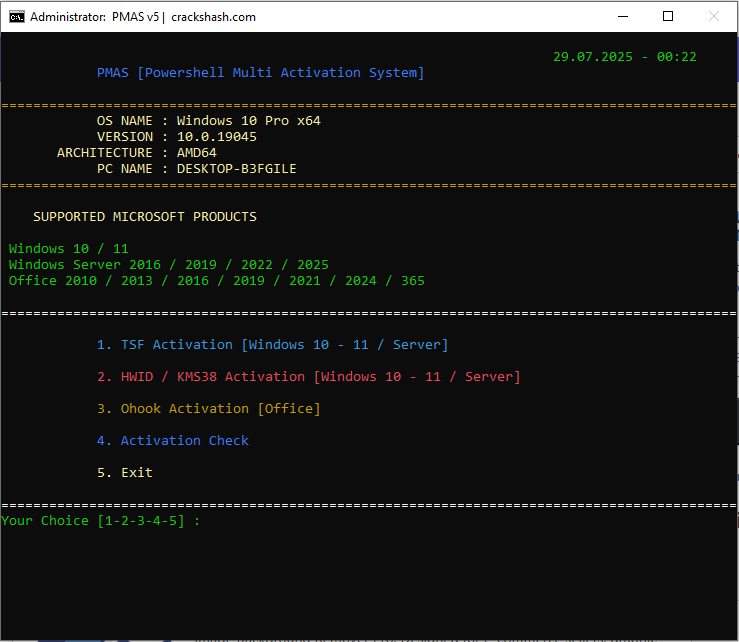The width and height of the screenshot is (739, 642).
Task: Click option '2. HWID / KMS38 Activation'
Action: click(309, 377)
